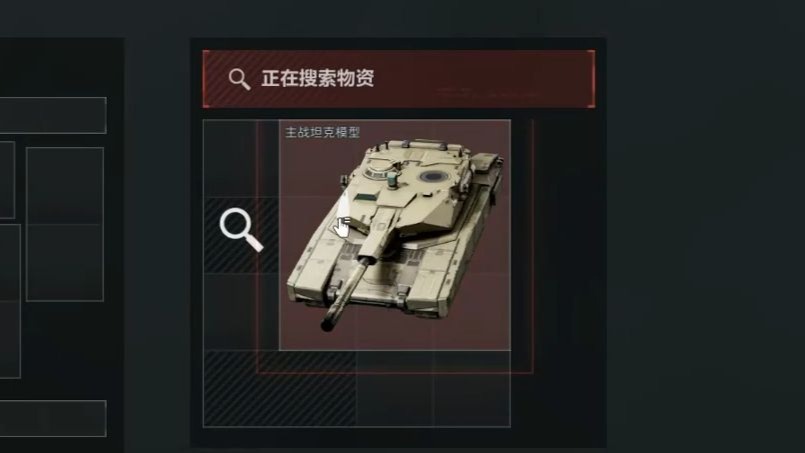Click the right end of the red search banner
805x453 pixels.
pos(565,79)
